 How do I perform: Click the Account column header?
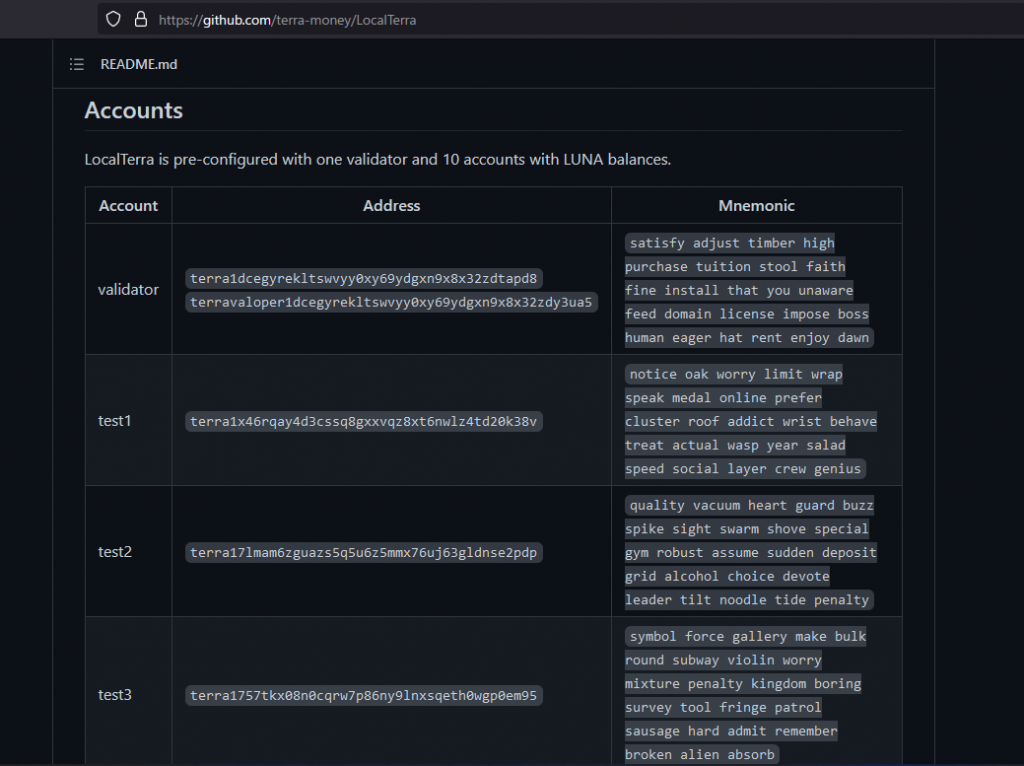click(x=128, y=205)
